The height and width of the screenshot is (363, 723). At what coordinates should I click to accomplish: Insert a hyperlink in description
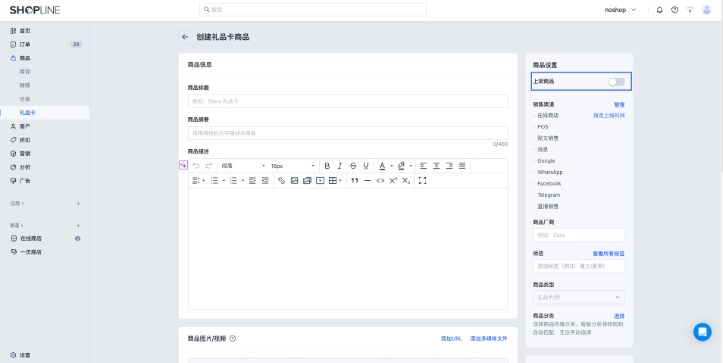(281, 181)
